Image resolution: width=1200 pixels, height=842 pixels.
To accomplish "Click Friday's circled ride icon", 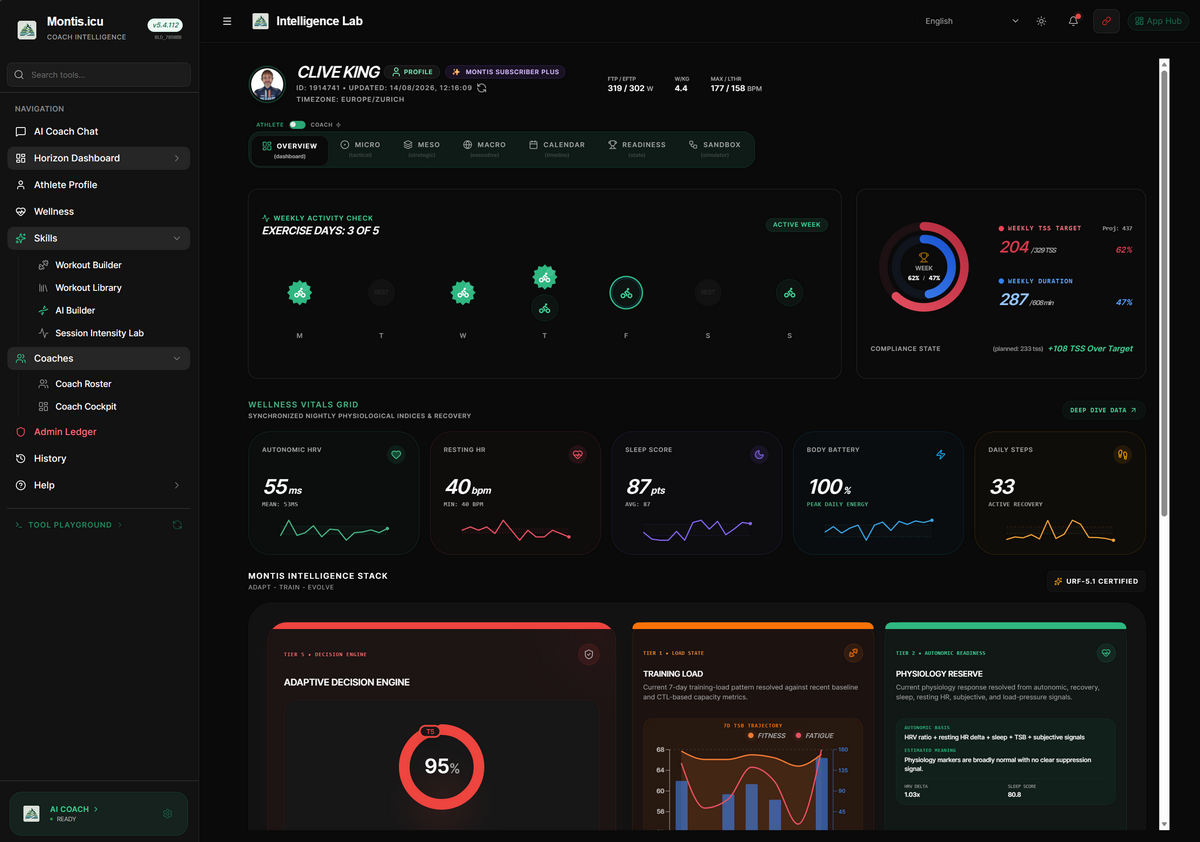I will pyautogui.click(x=626, y=293).
